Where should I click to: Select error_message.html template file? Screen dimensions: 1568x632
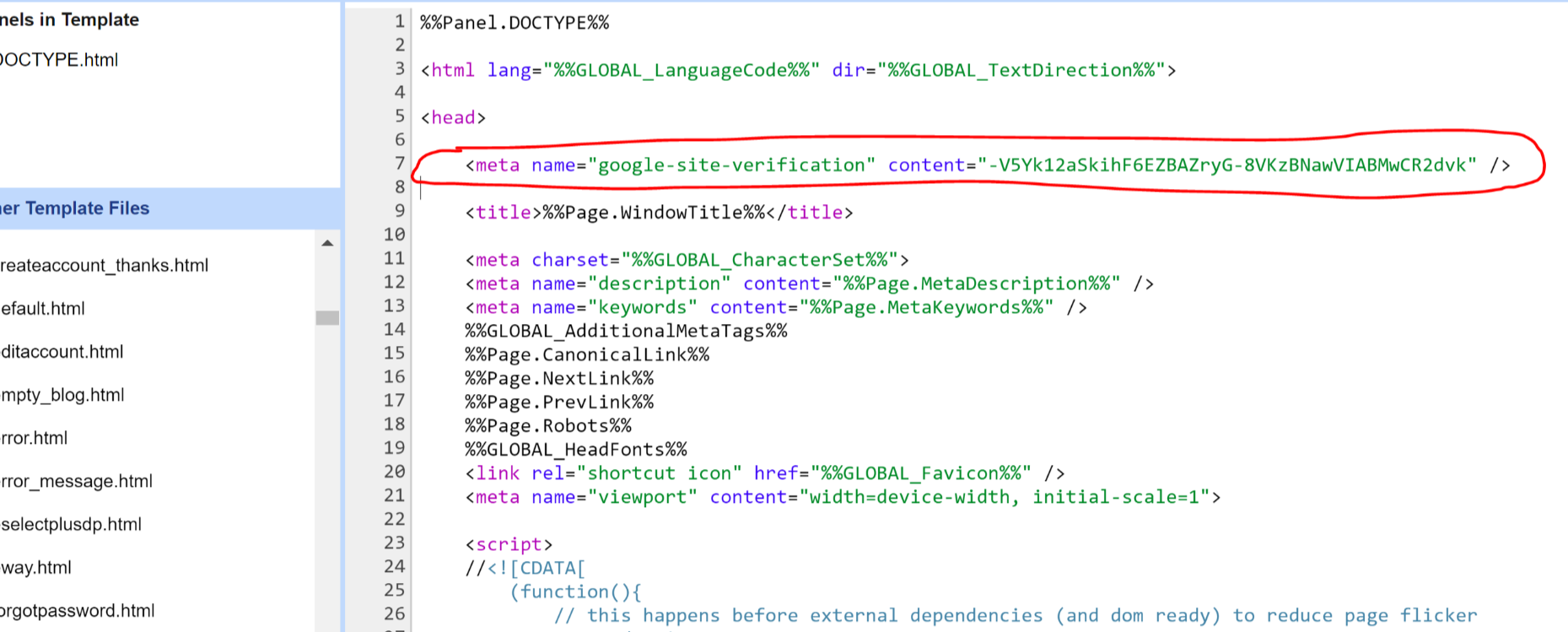pyautogui.click(x=77, y=481)
